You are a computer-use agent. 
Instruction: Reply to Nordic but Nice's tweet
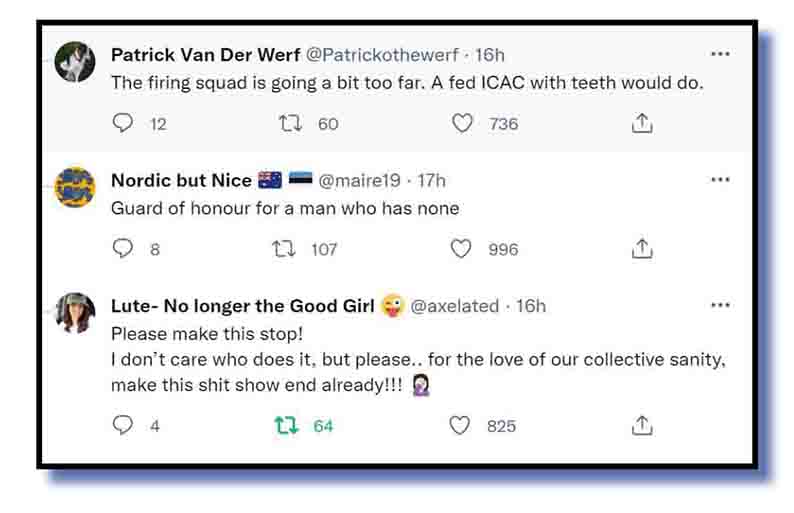[123, 249]
